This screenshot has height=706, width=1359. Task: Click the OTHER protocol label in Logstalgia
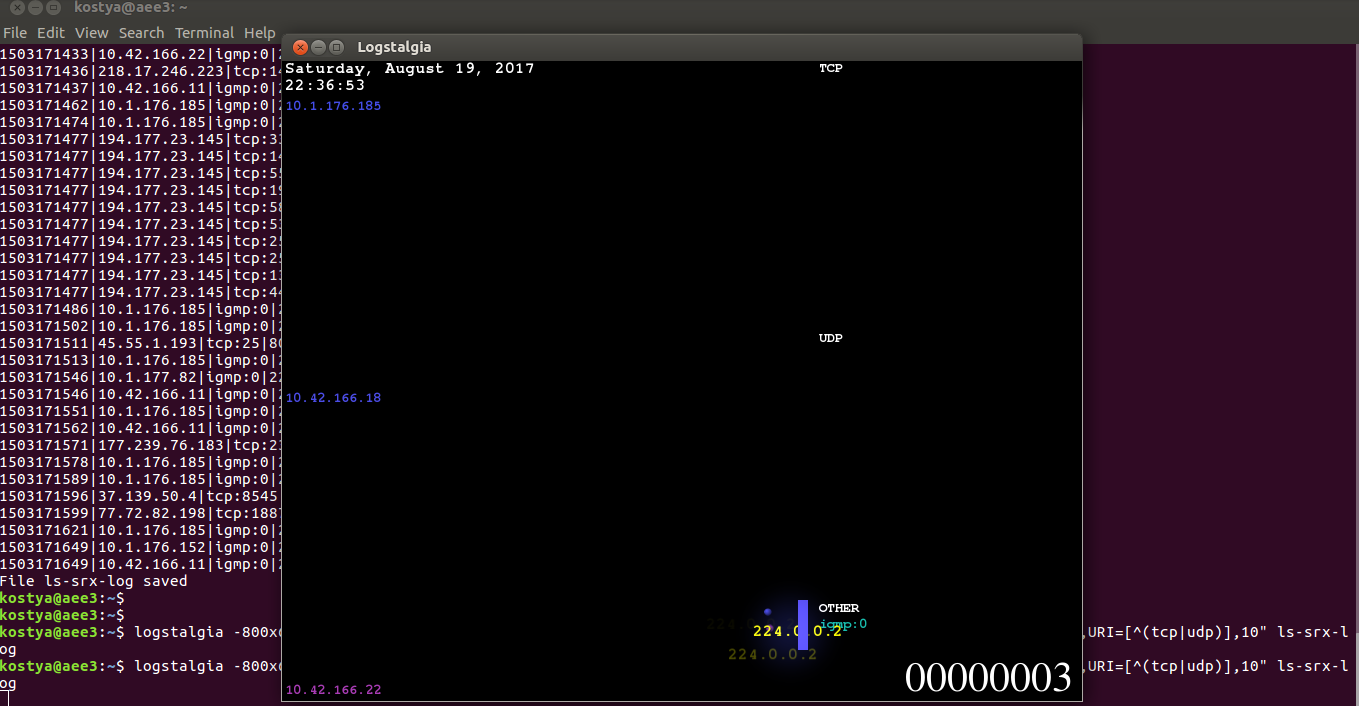[x=839, y=608]
